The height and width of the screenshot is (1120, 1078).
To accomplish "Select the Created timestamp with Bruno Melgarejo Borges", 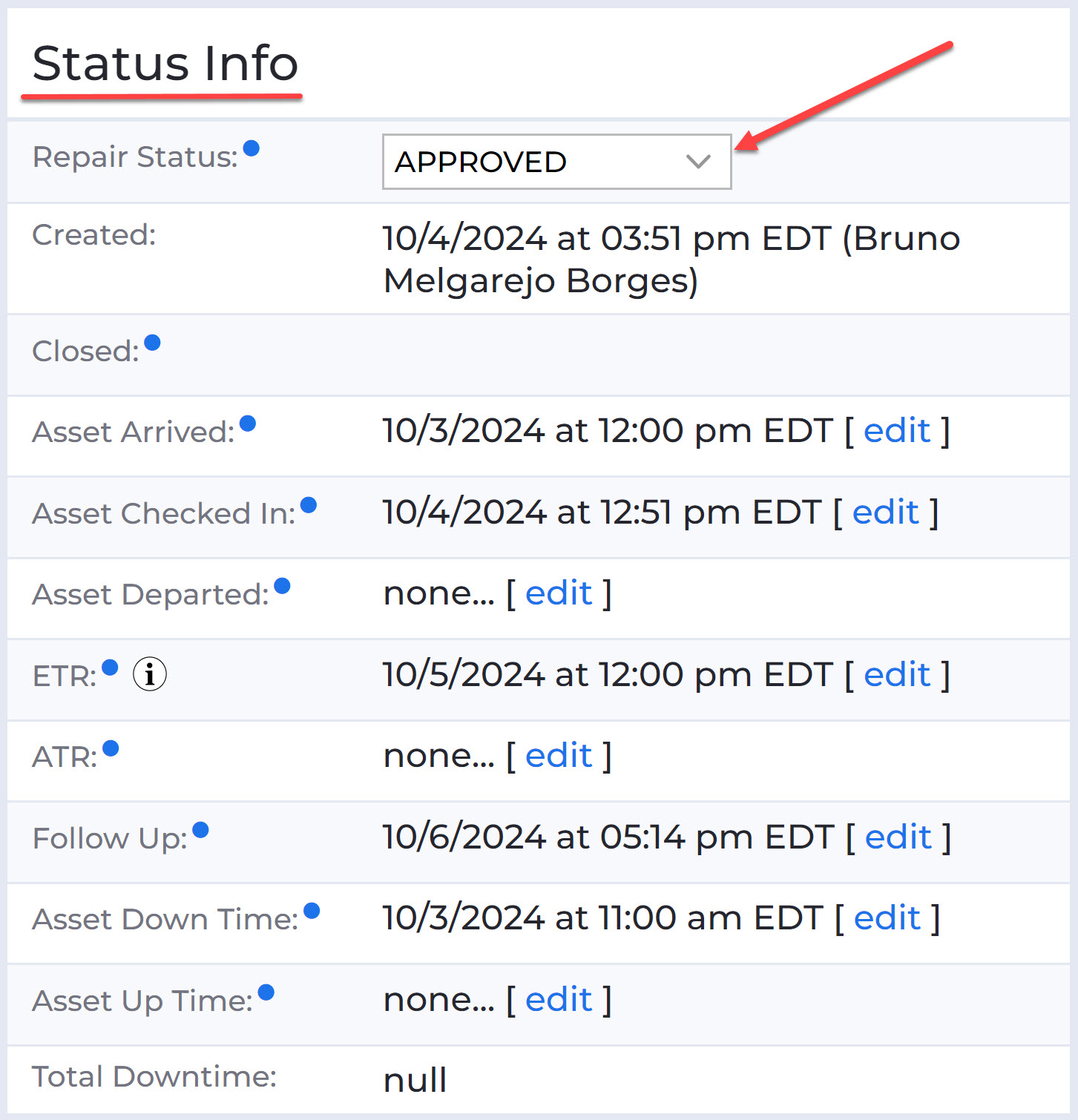I will 671,260.
